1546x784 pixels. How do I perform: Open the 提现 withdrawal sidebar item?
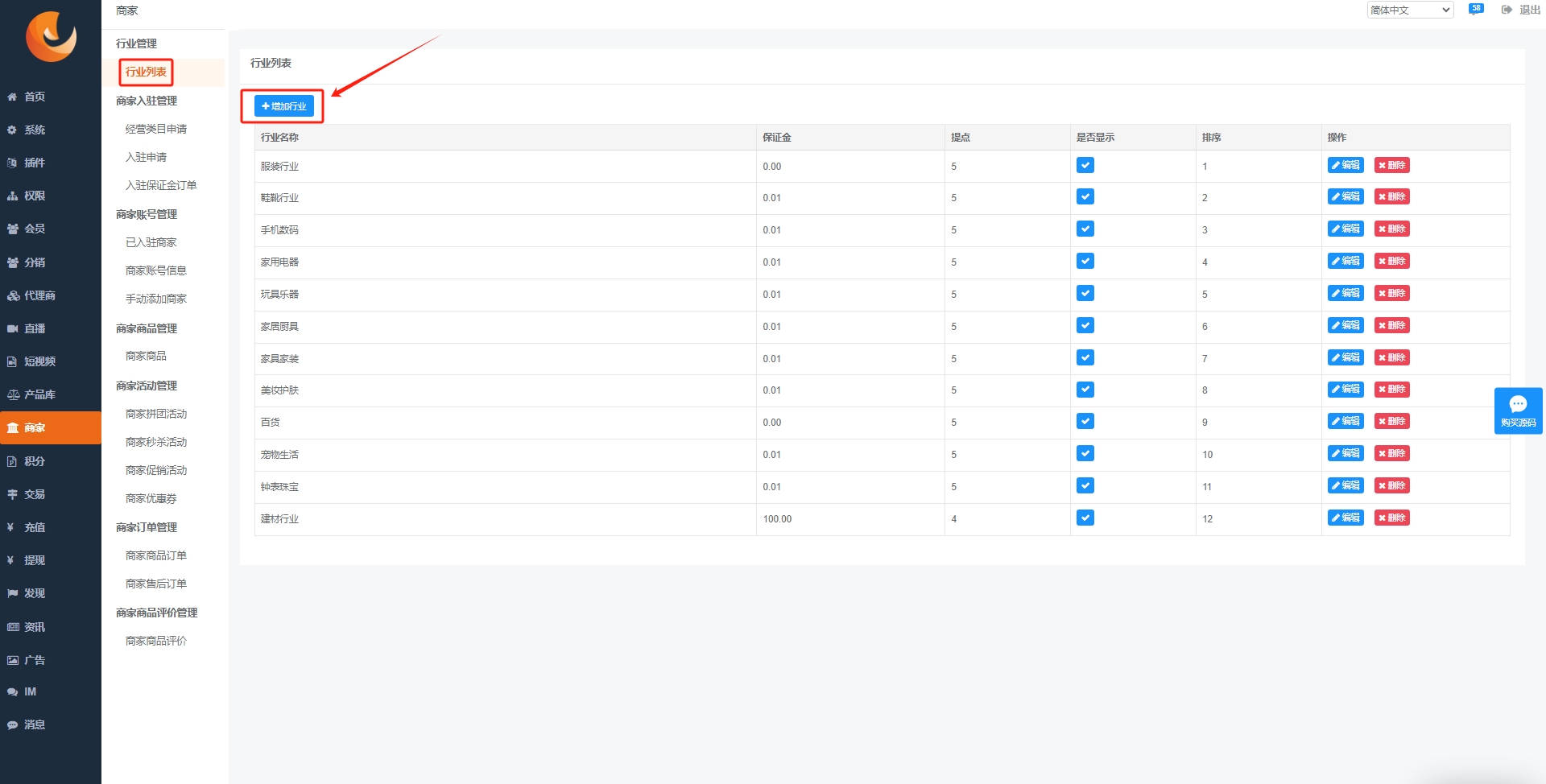(50, 560)
